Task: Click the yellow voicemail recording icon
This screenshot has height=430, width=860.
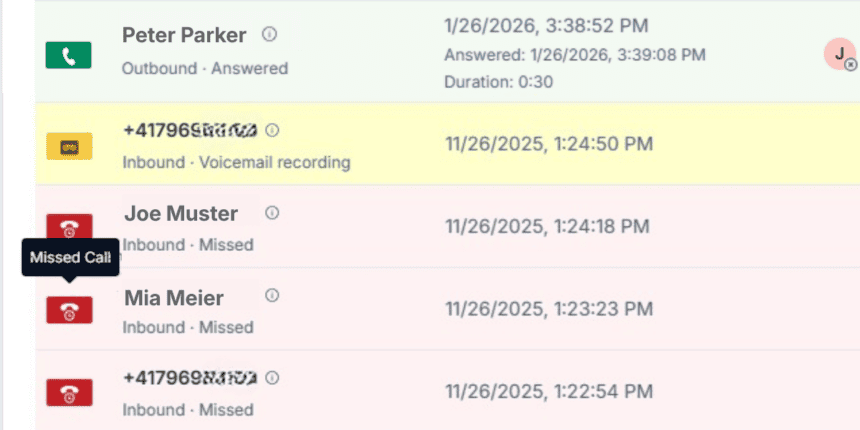Action: pos(69,146)
